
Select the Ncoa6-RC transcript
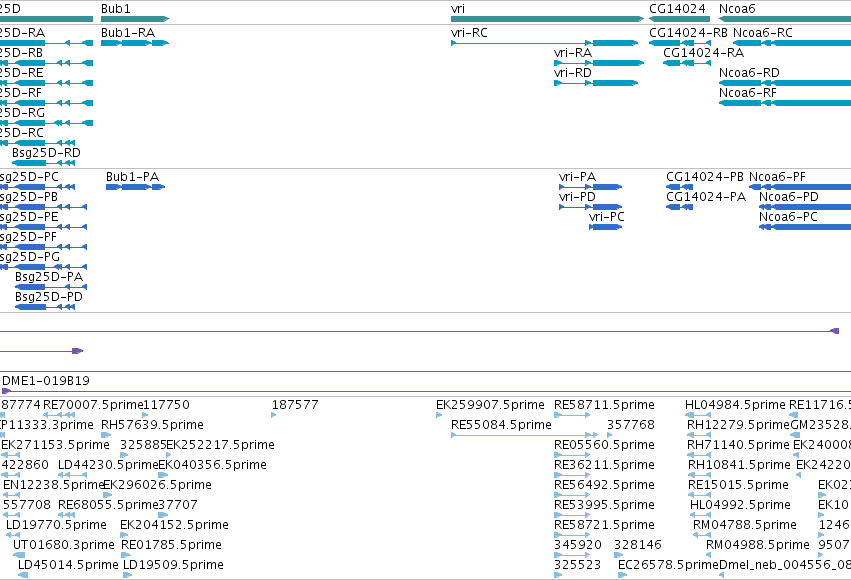point(792,43)
